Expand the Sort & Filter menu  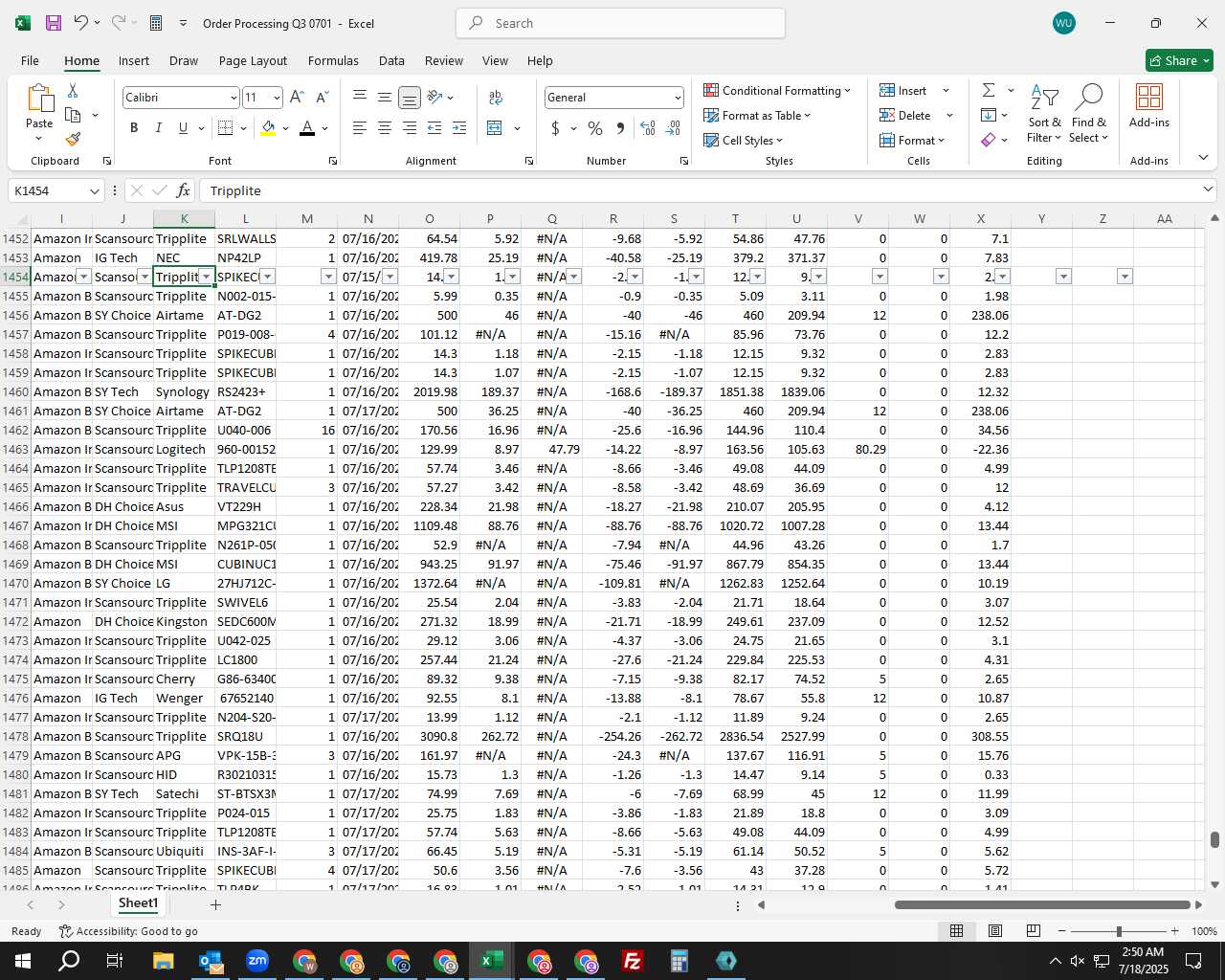(1044, 113)
